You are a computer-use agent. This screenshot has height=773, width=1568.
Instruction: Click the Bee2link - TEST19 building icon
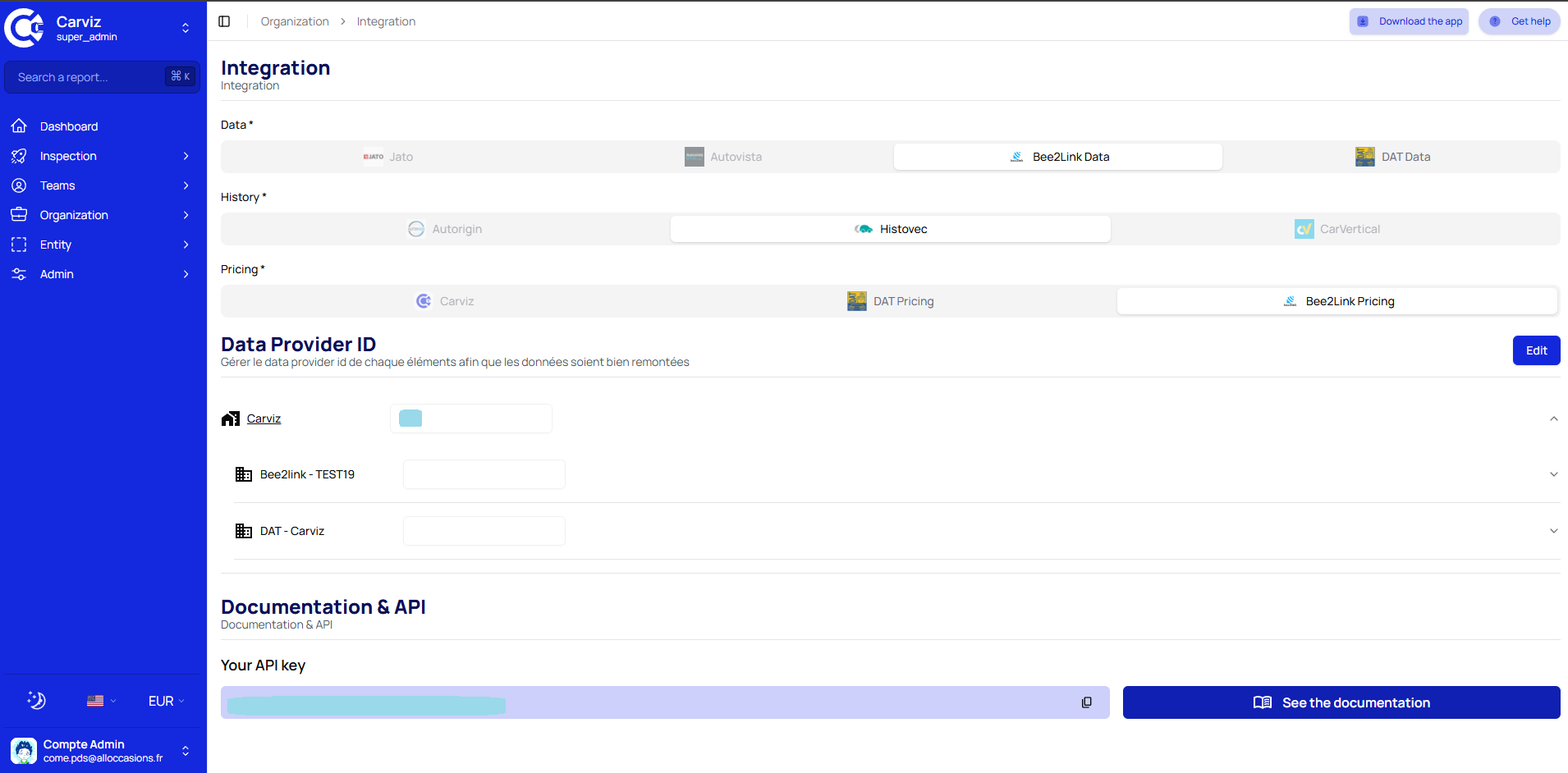[244, 474]
